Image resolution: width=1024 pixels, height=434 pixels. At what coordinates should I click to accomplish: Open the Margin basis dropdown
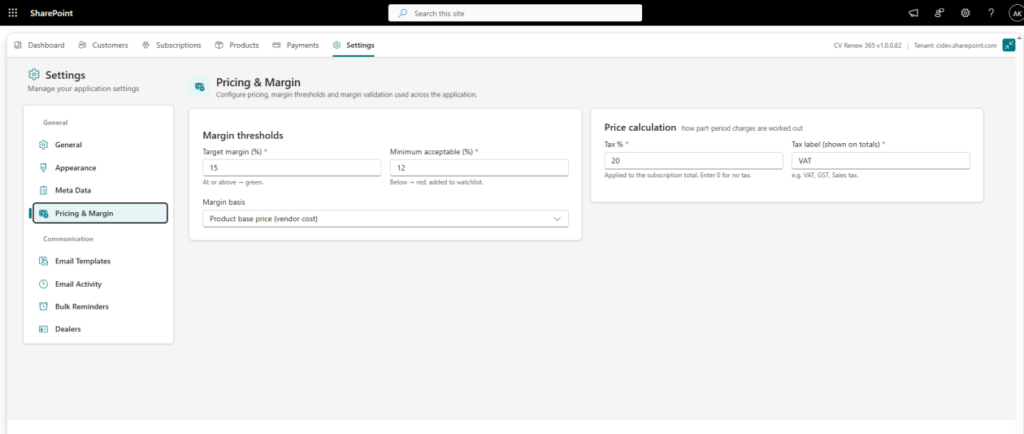coord(385,219)
